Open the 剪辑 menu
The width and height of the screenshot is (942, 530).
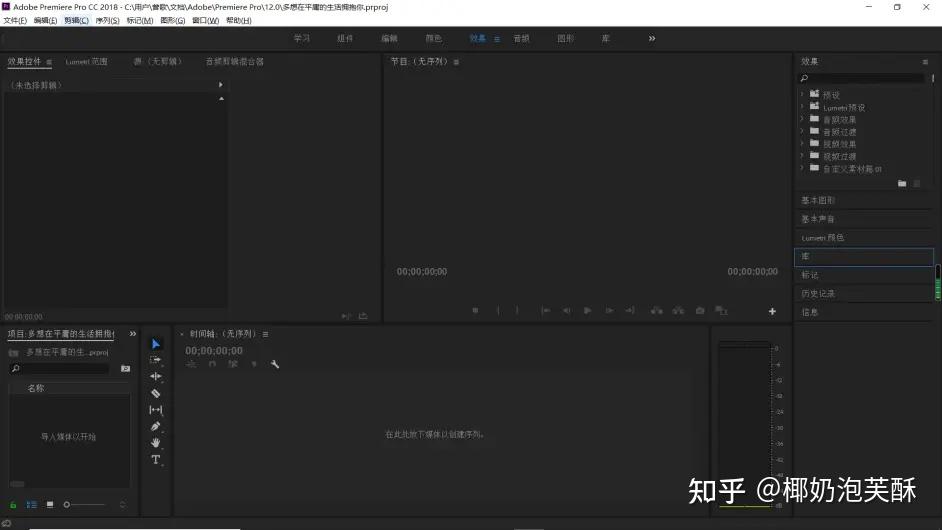76,20
